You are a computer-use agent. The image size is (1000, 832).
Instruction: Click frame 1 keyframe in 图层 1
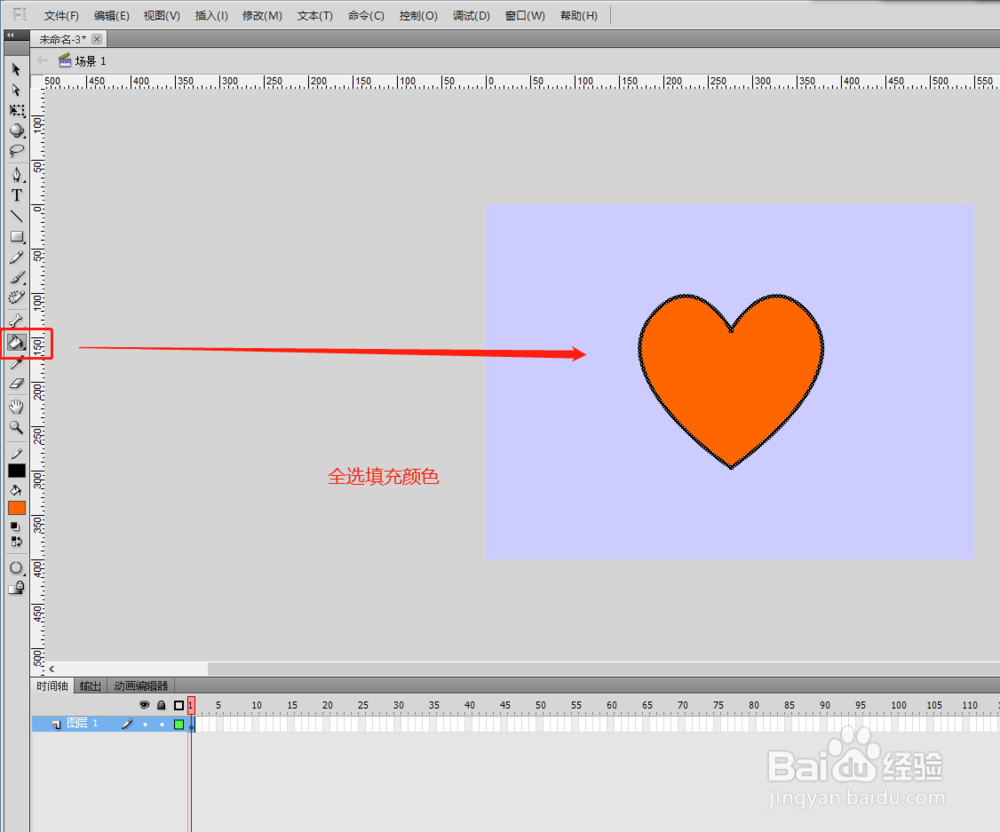[192, 724]
